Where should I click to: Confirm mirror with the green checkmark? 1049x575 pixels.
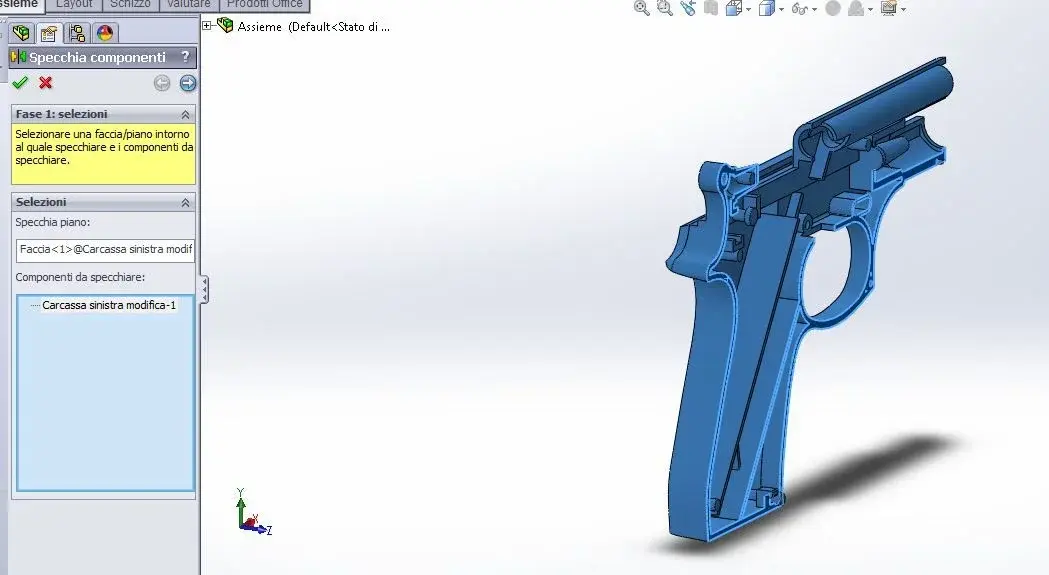coord(20,82)
